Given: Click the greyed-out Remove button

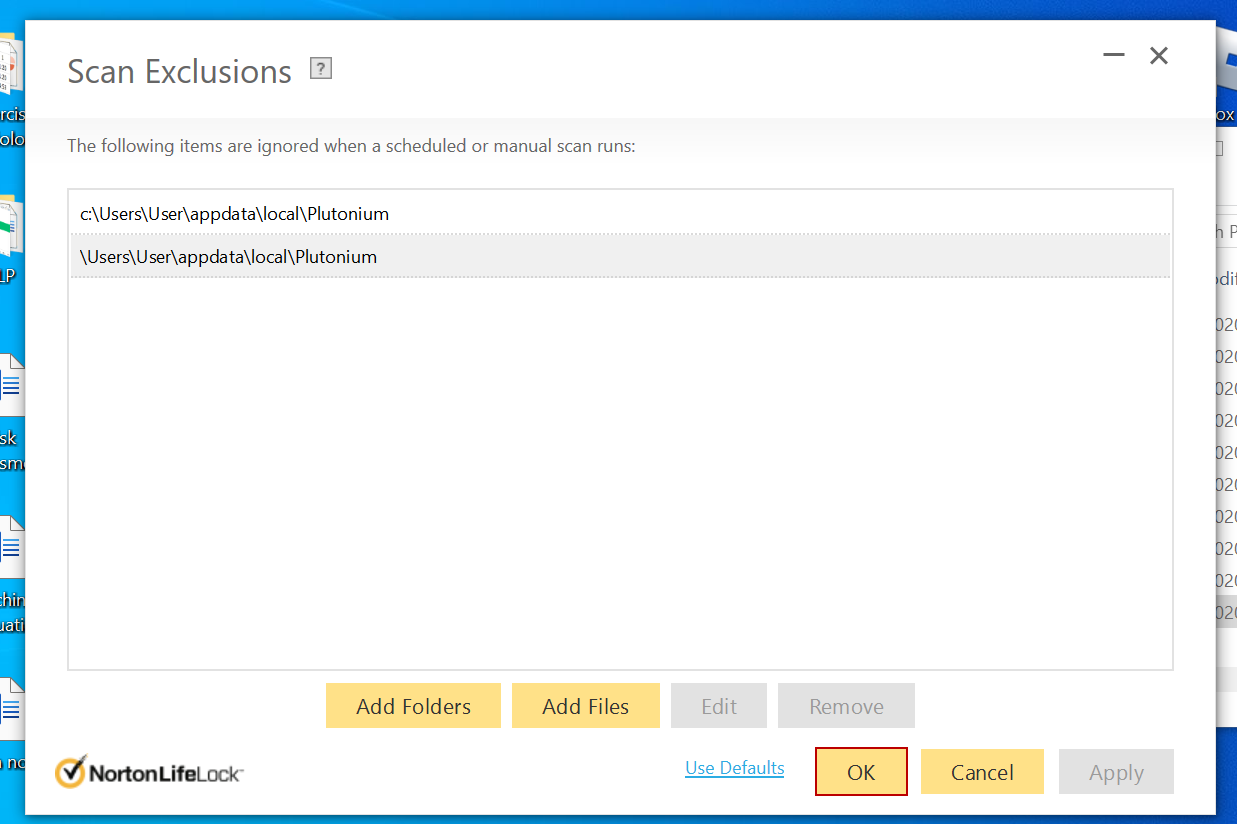Looking at the screenshot, I should (846, 706).
